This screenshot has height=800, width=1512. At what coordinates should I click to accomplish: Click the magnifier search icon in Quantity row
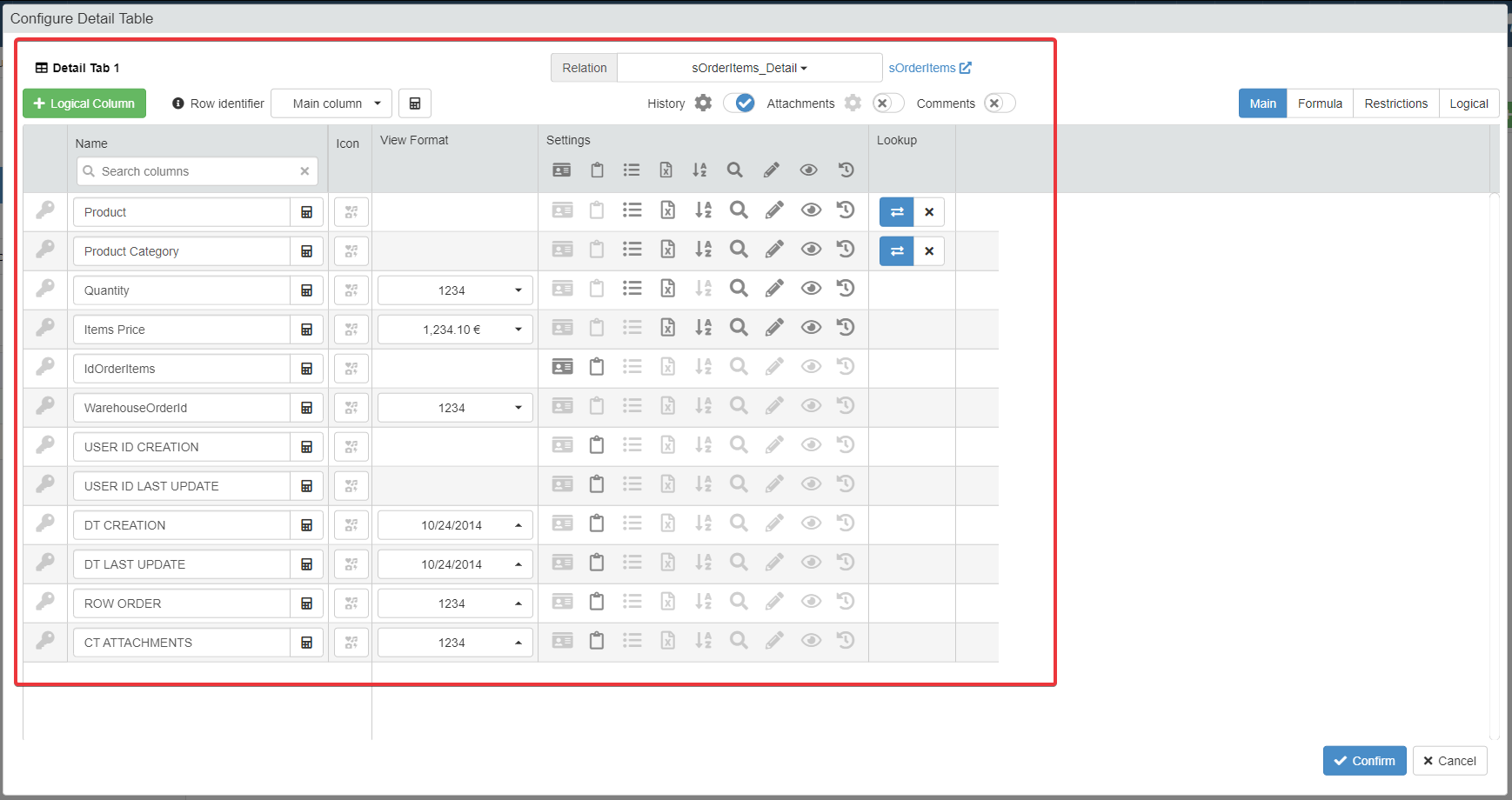pyautogui.click(x=739, y=289)
